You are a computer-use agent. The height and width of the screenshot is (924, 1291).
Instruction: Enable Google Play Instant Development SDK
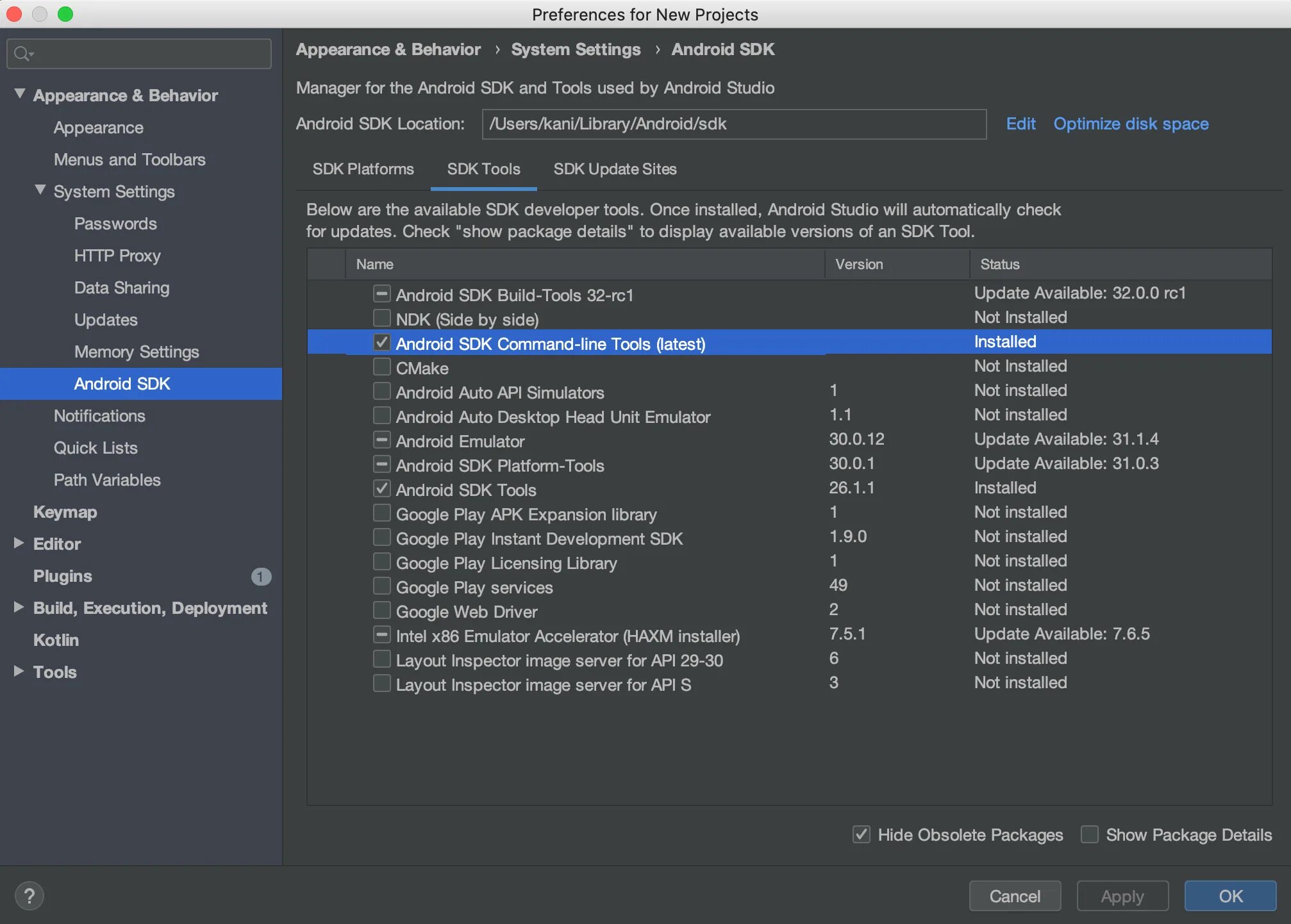tap(382, 538)
